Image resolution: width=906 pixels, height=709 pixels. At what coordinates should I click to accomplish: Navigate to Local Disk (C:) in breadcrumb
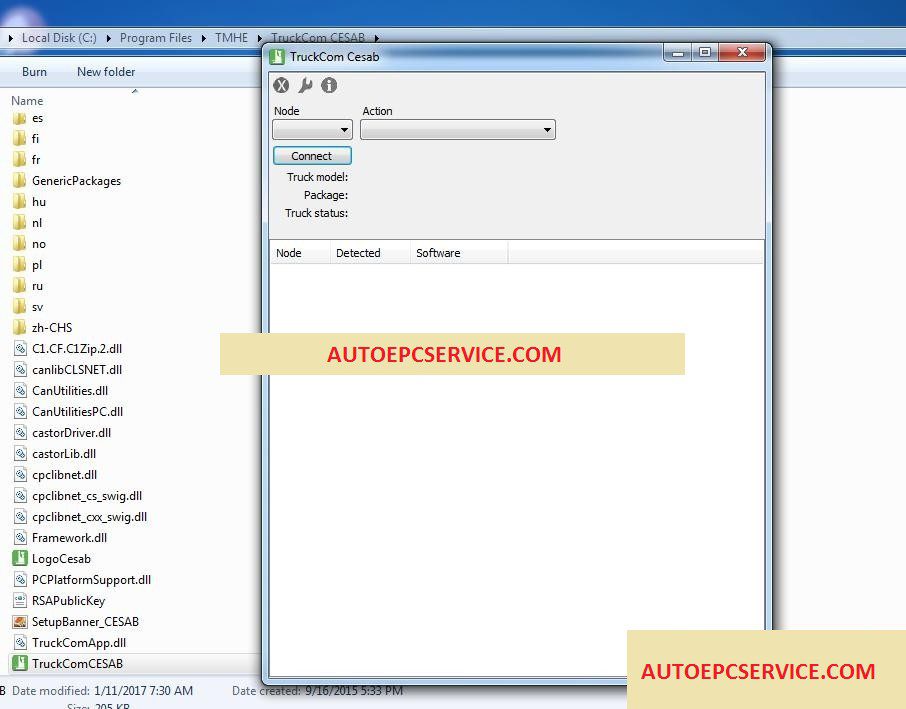point(59,38)
